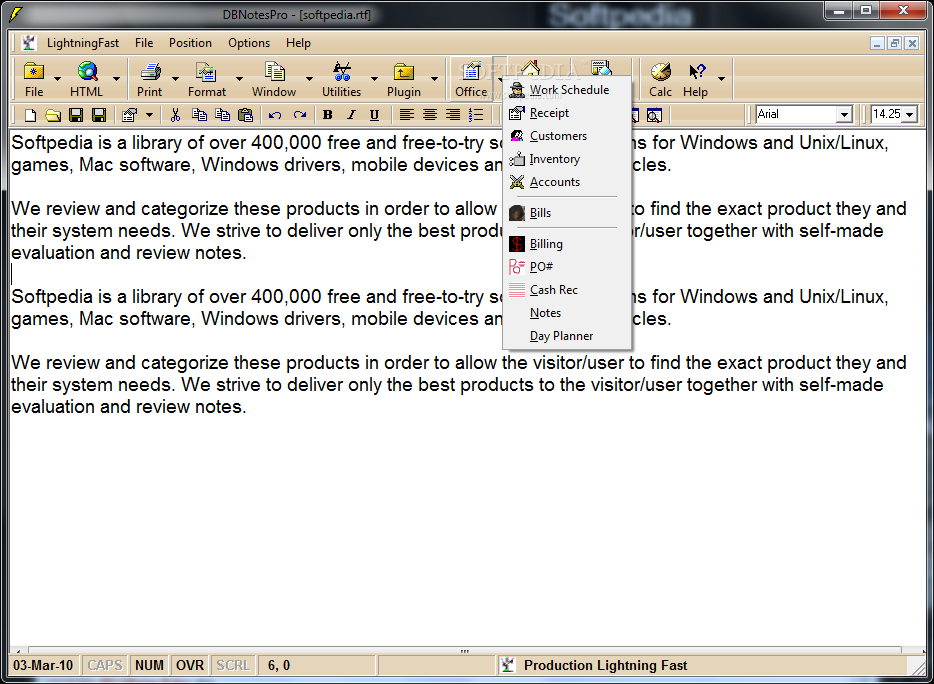Click the SCRL indicator in status bar
934x684 pixels.
pos(233,665)
